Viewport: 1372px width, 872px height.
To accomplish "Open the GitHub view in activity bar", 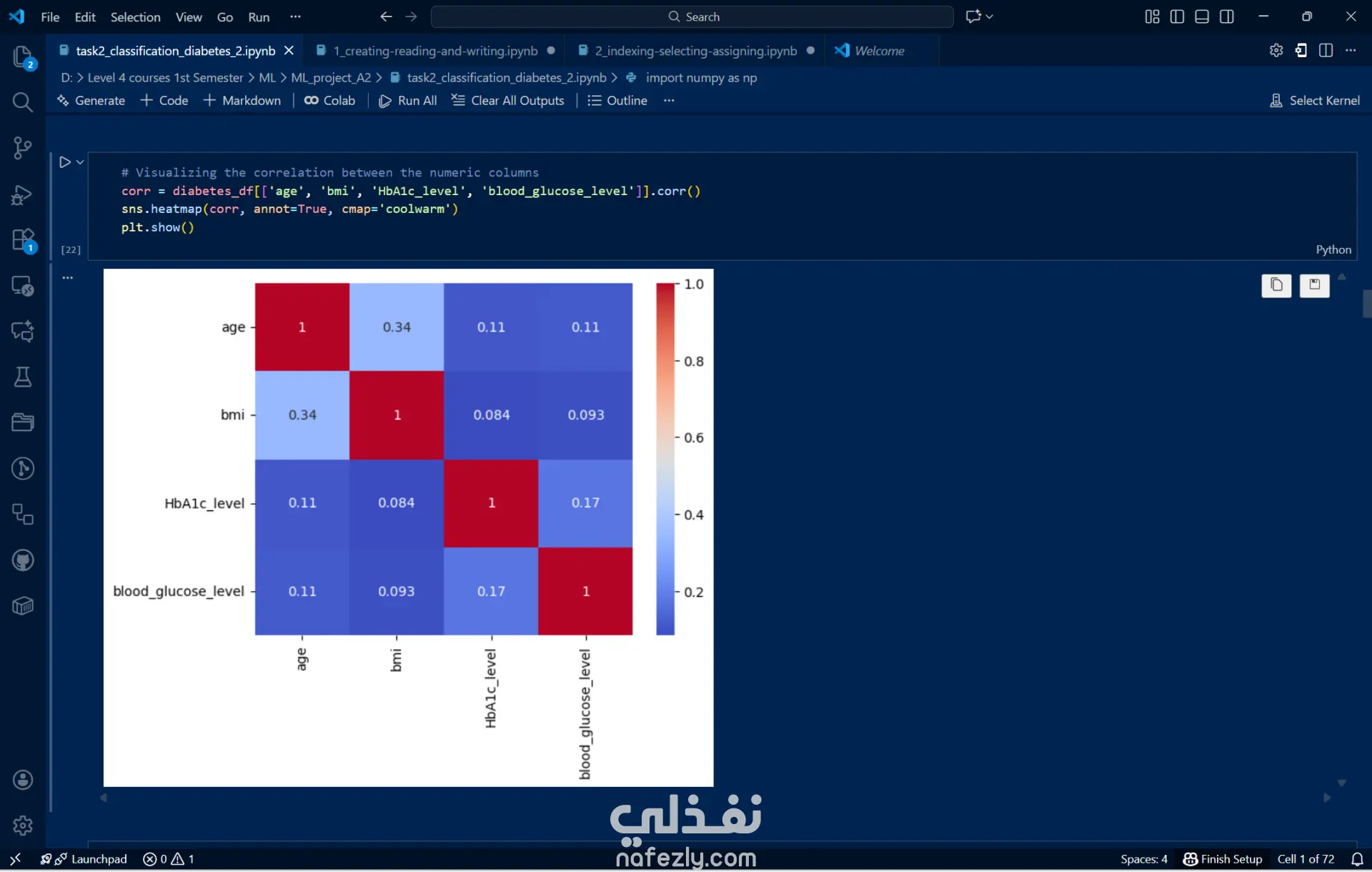I will point(22,560).
